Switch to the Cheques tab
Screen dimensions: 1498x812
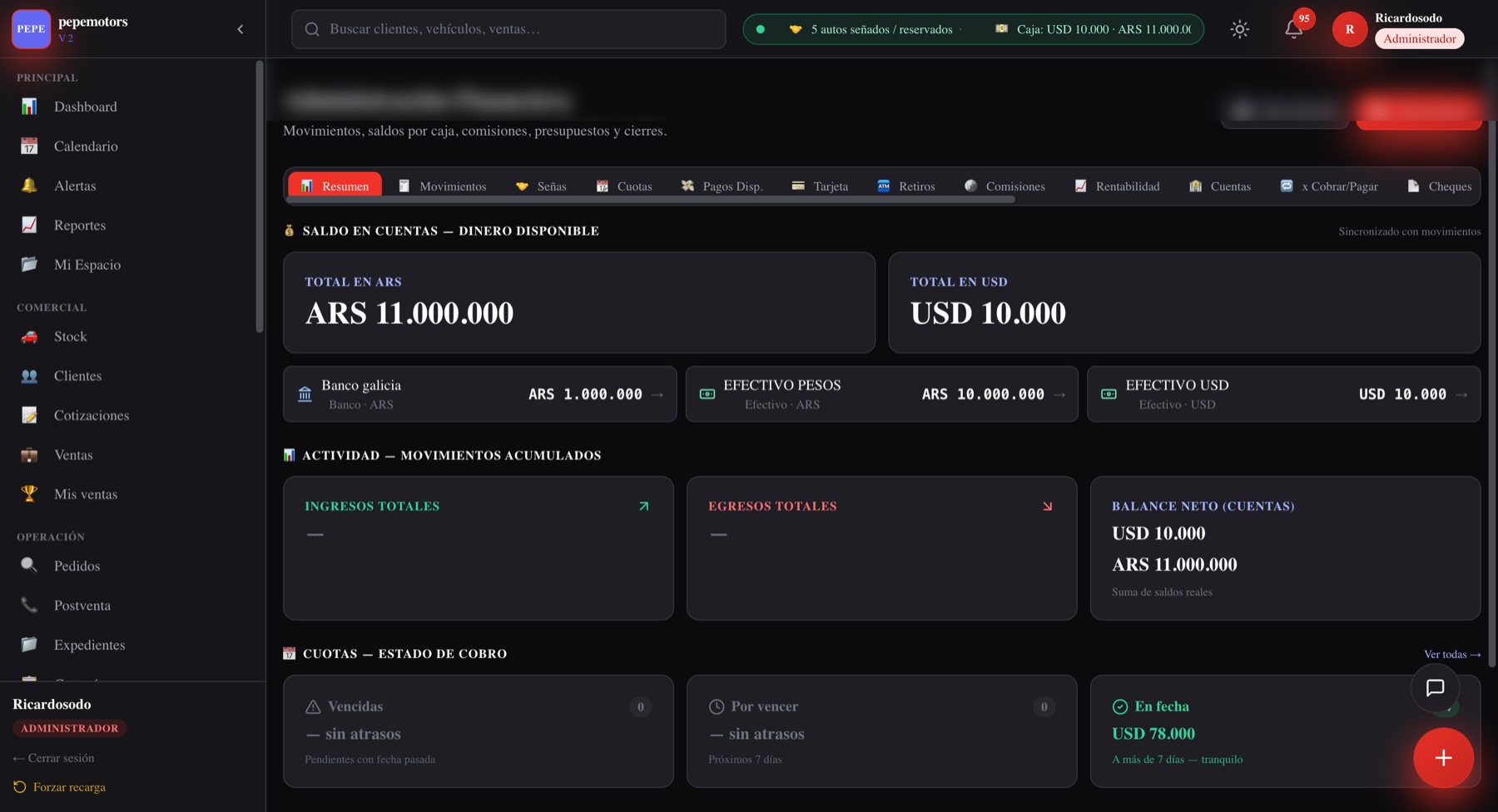pos(1440,186)
